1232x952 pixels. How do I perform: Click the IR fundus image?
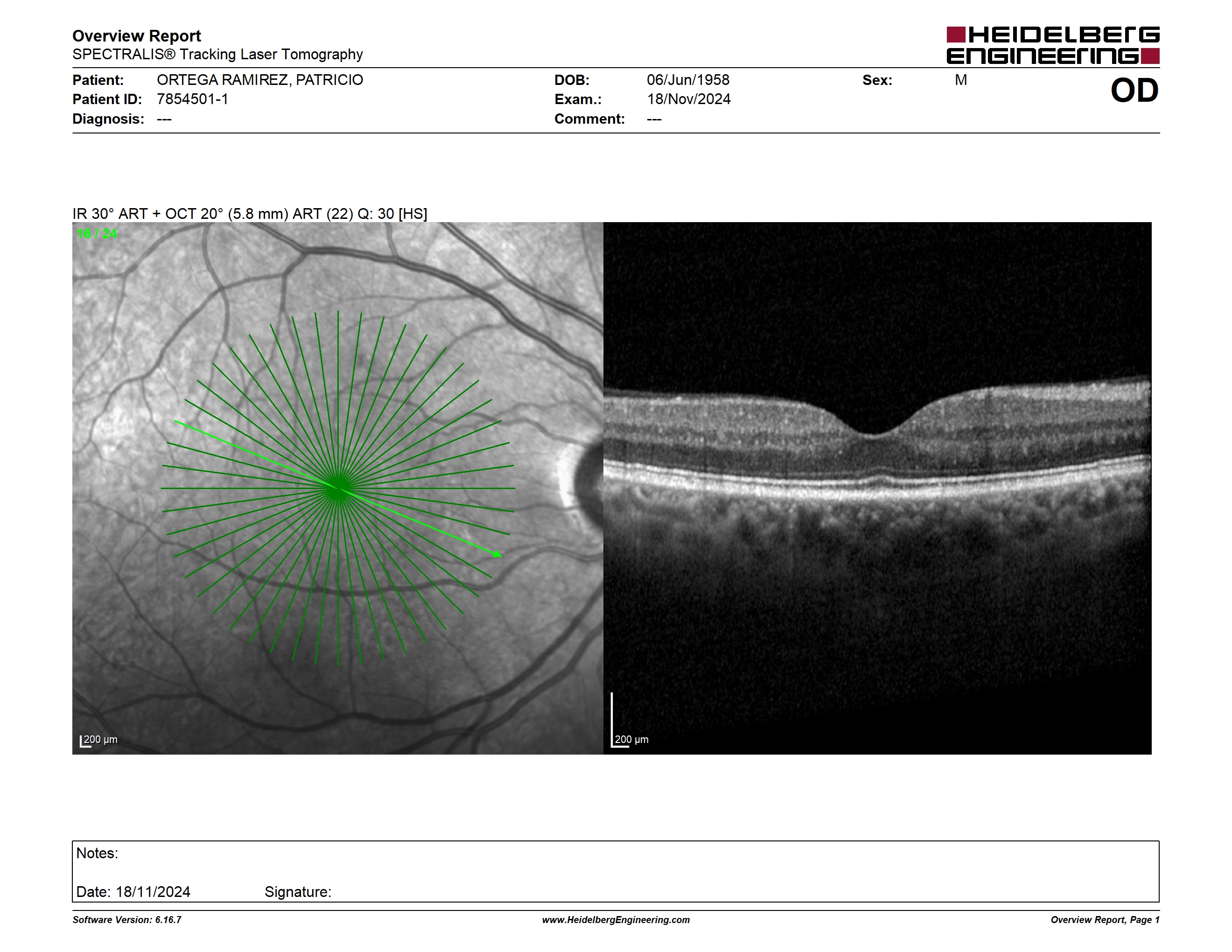[x=337, y=488]
